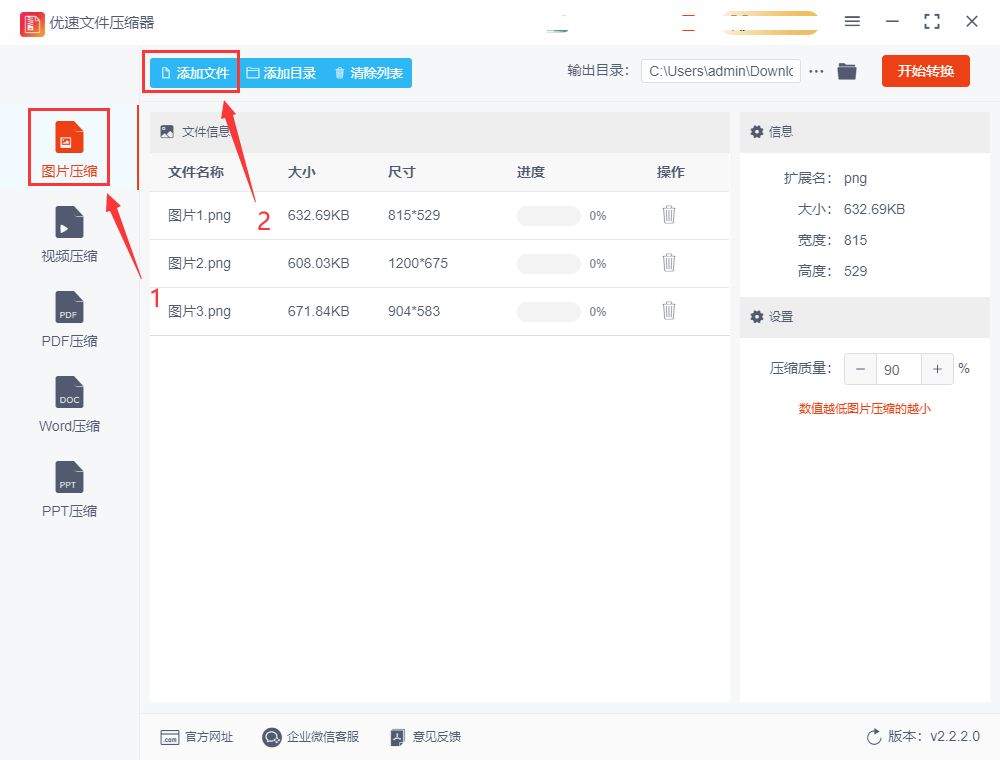Open the 视频压缩 video compression tool
Screen dimensions: 1000x760
pyautogui.click(x=69, y=234)
